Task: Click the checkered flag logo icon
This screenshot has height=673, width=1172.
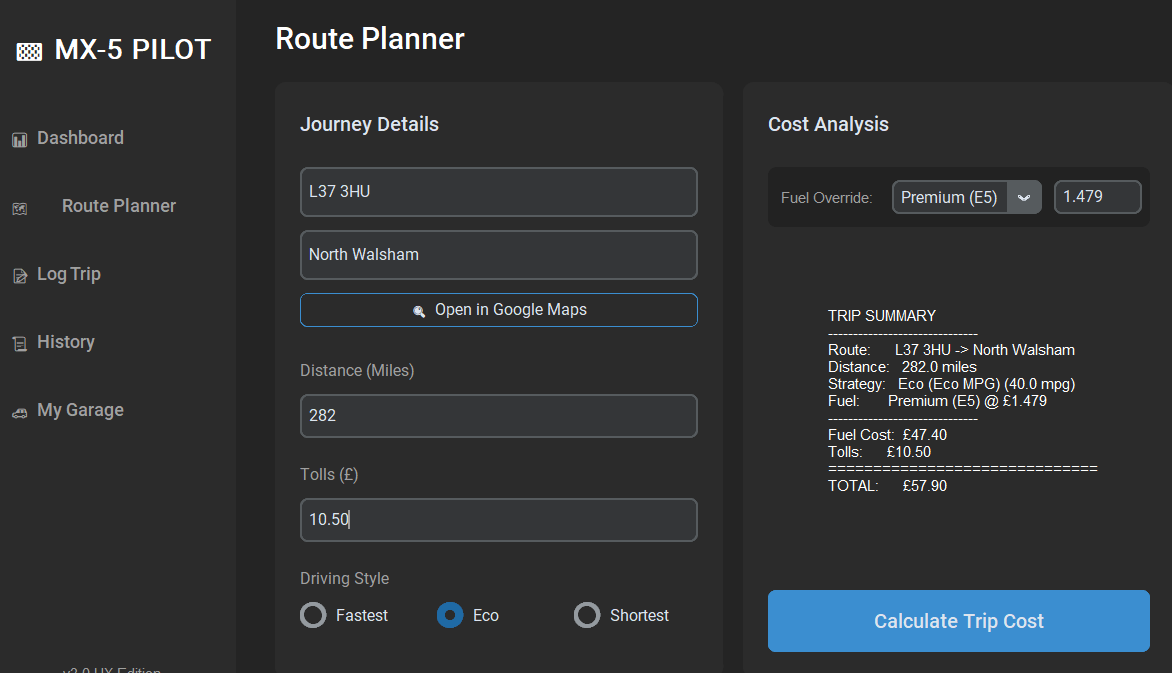Action: (29, 52)
